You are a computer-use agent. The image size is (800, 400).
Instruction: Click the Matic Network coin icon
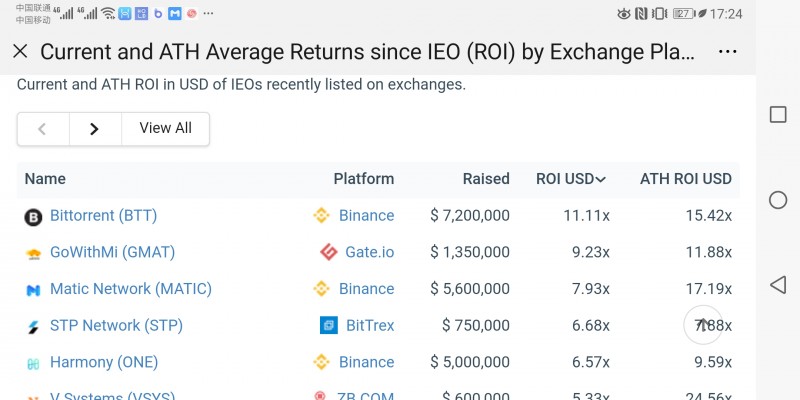pos(32,290)
